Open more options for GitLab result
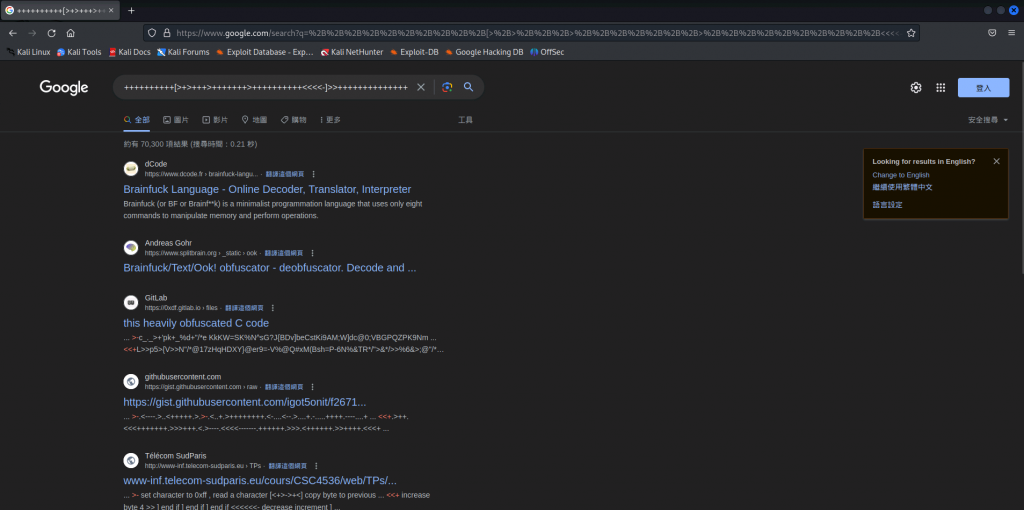1024x510 pixels. 273,308
